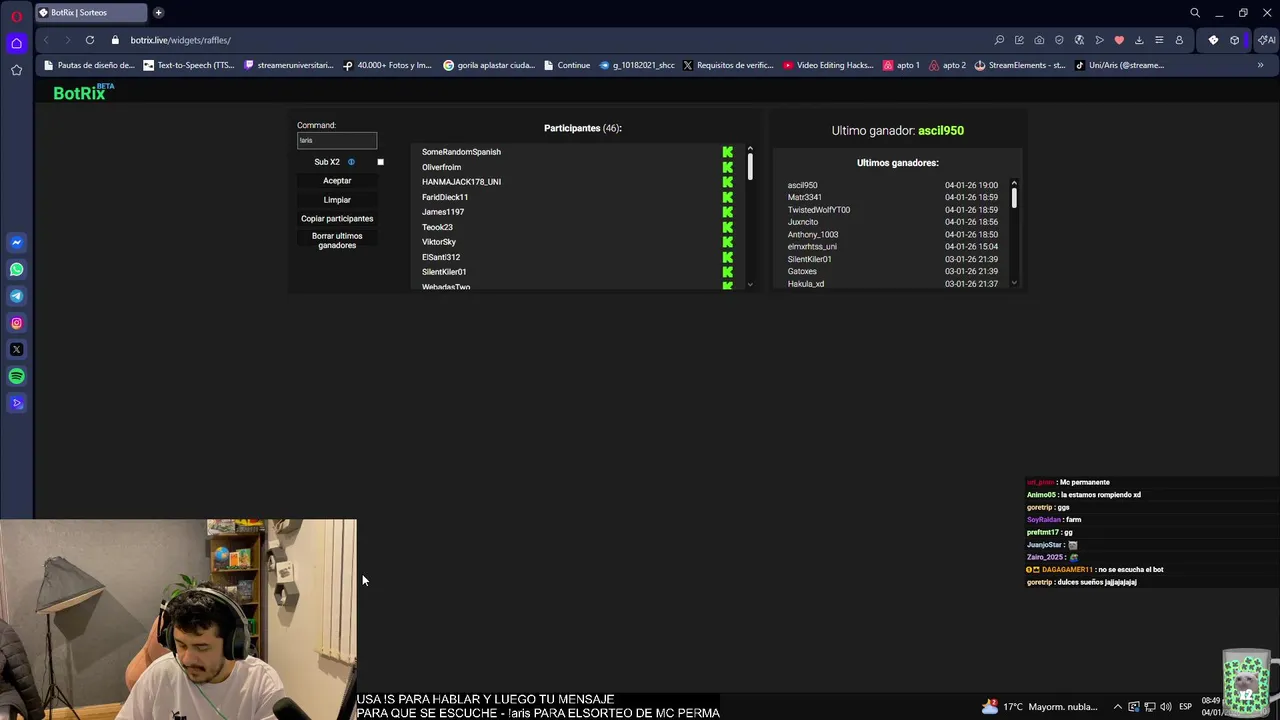
Task: Click participants list scrollbar thumb
Action: tap(750, 166)
